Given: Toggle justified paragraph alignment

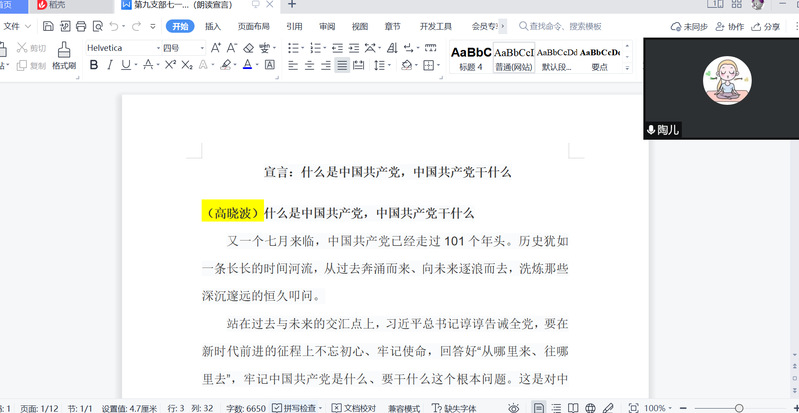Looking at the screenshot, I should tap(342, 65).
